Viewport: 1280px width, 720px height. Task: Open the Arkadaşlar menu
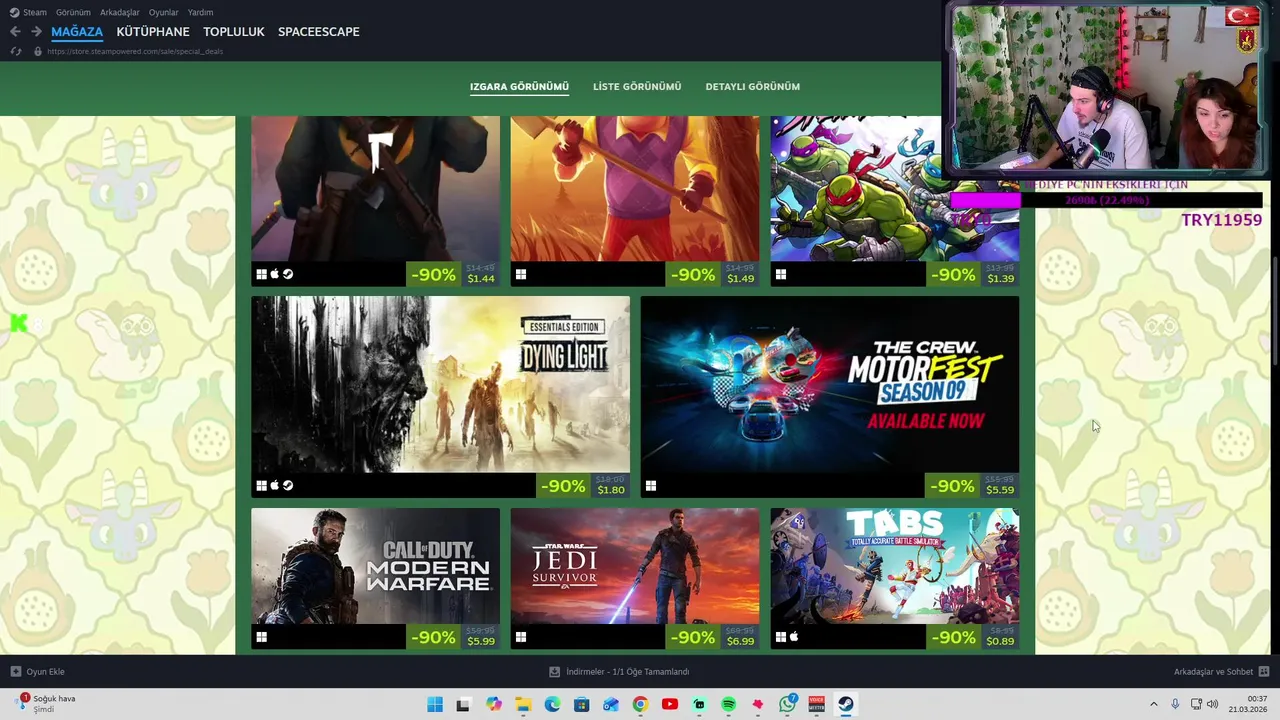click(120, 12)
